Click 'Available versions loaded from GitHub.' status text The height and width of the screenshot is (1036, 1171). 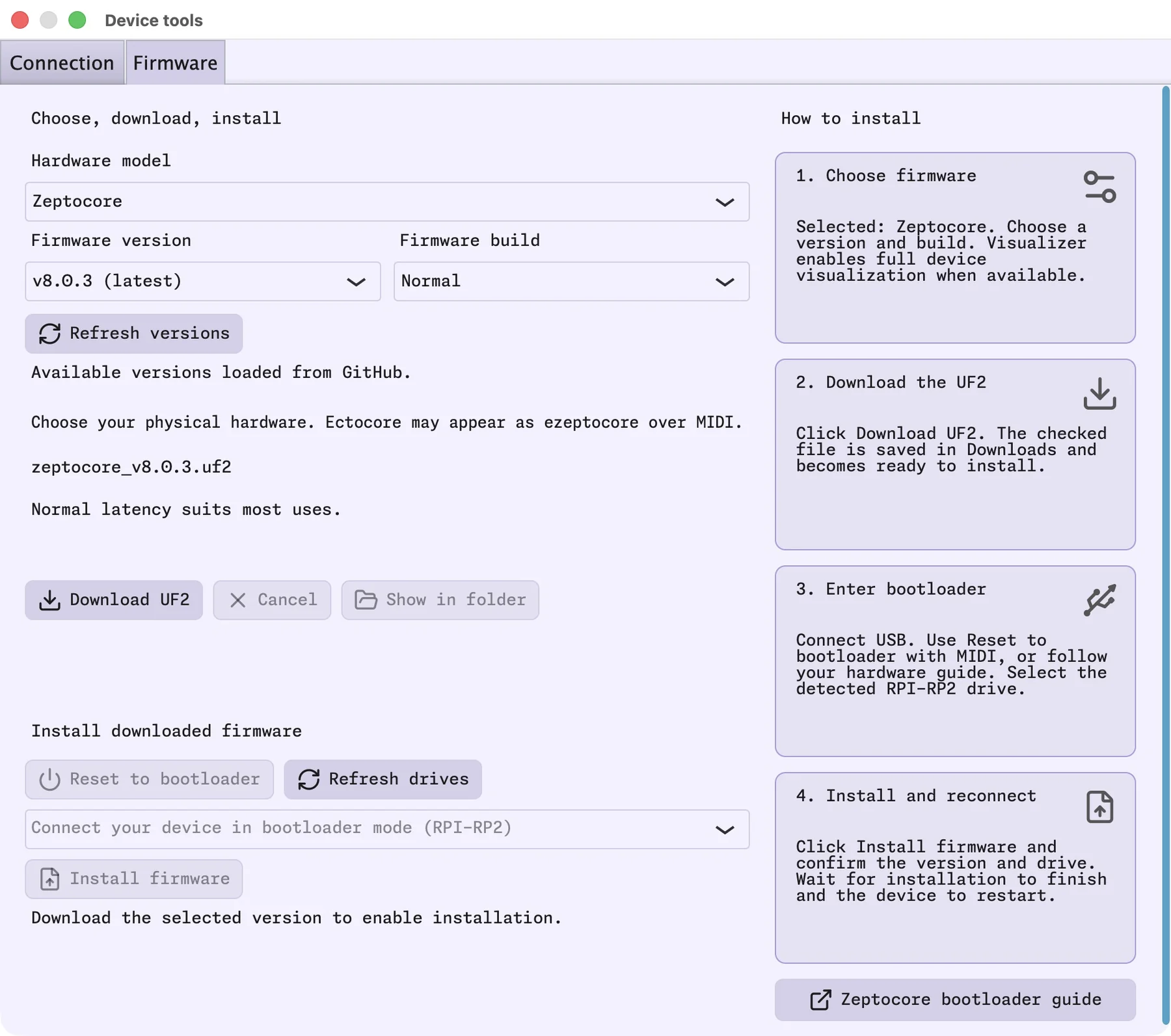221,373
